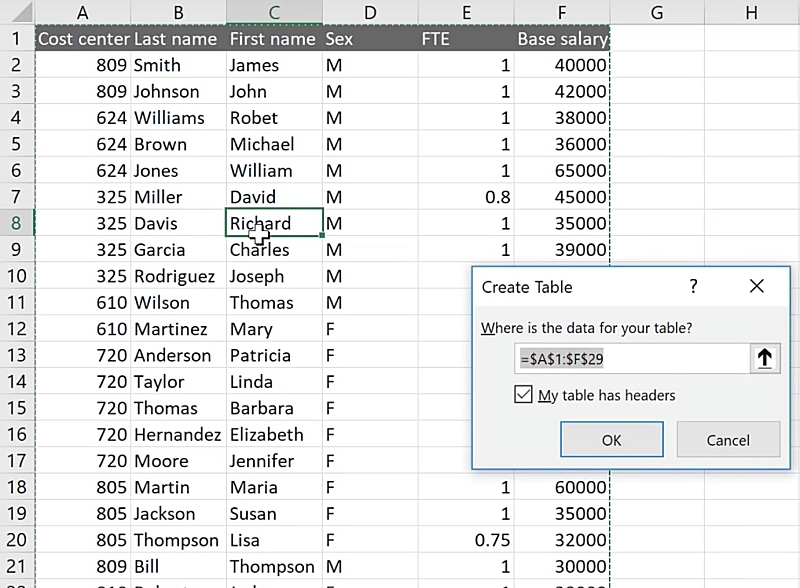Click the collapse dialog range selector arrow
800x588 pixels.
765,359
